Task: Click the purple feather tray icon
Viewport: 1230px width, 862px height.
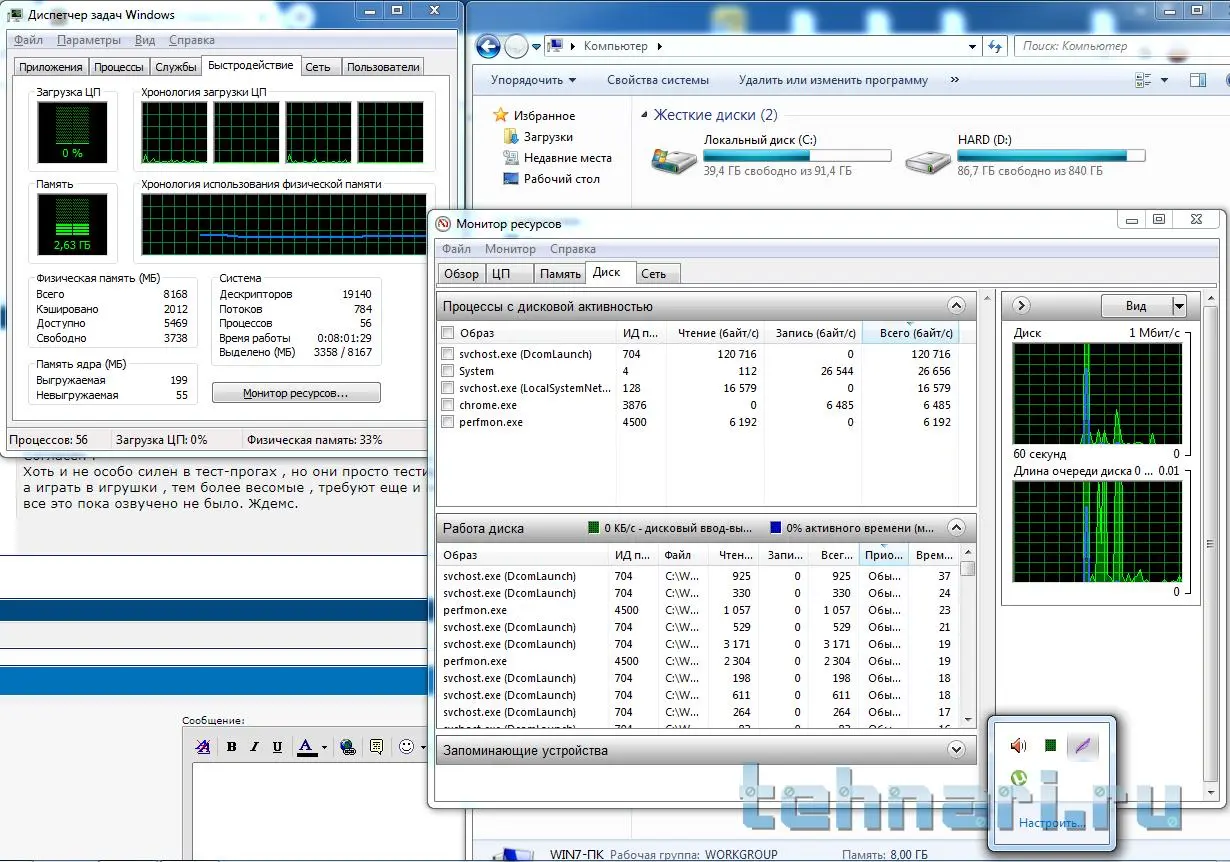Action: click(x=1081, y=746)
